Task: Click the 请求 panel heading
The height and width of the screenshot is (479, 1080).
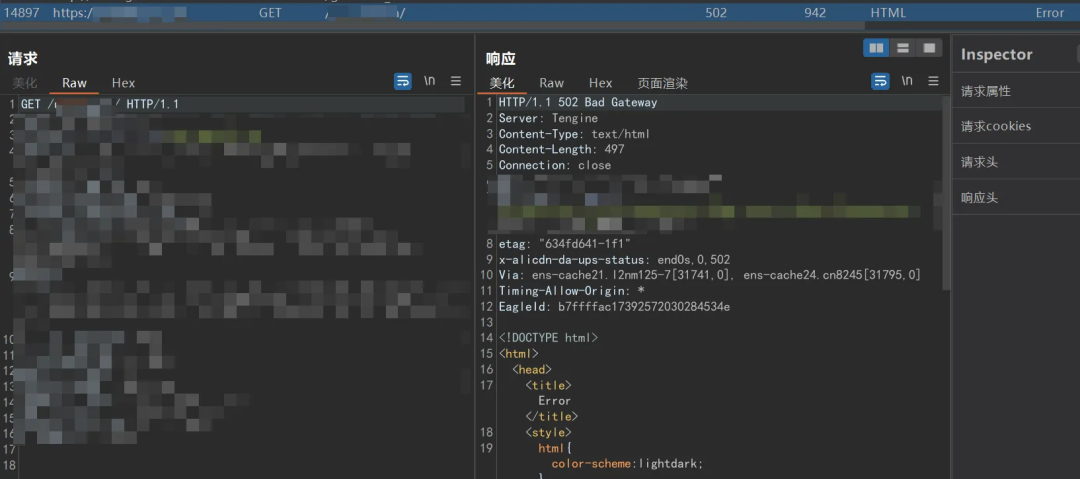Action: click(22, 59)
